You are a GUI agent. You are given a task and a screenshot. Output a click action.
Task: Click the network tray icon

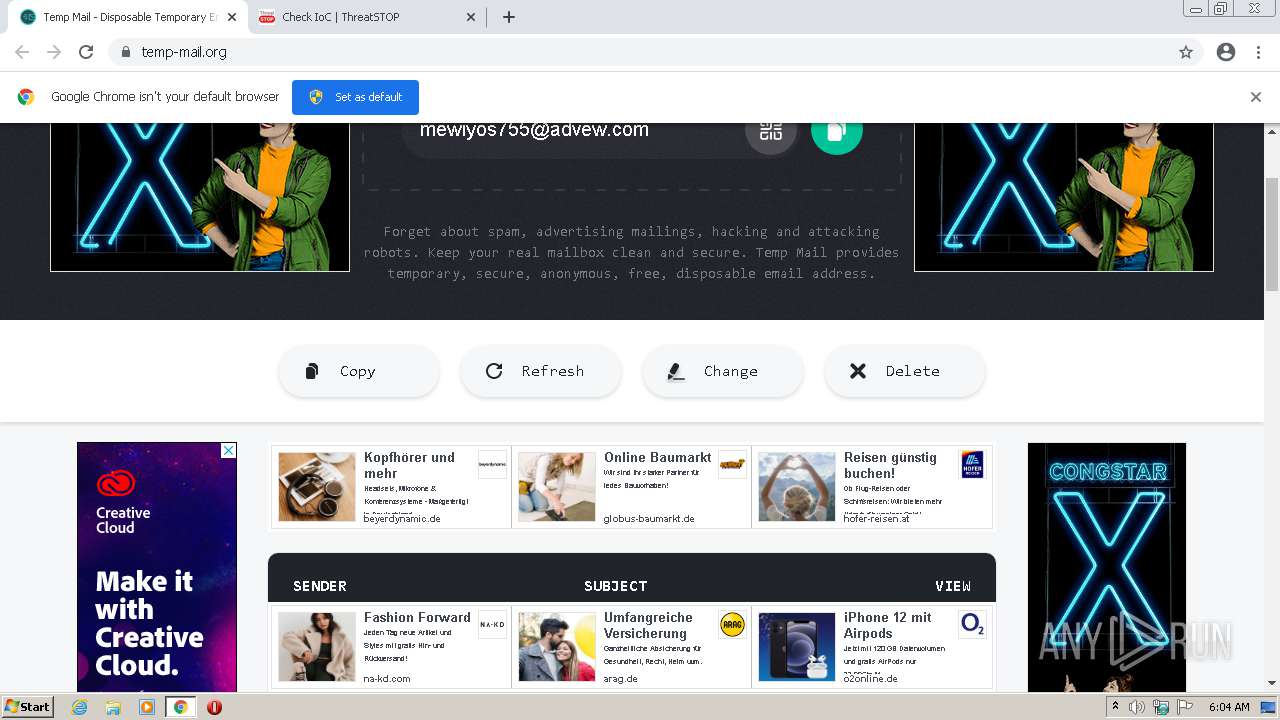[x=1161, y=707]
